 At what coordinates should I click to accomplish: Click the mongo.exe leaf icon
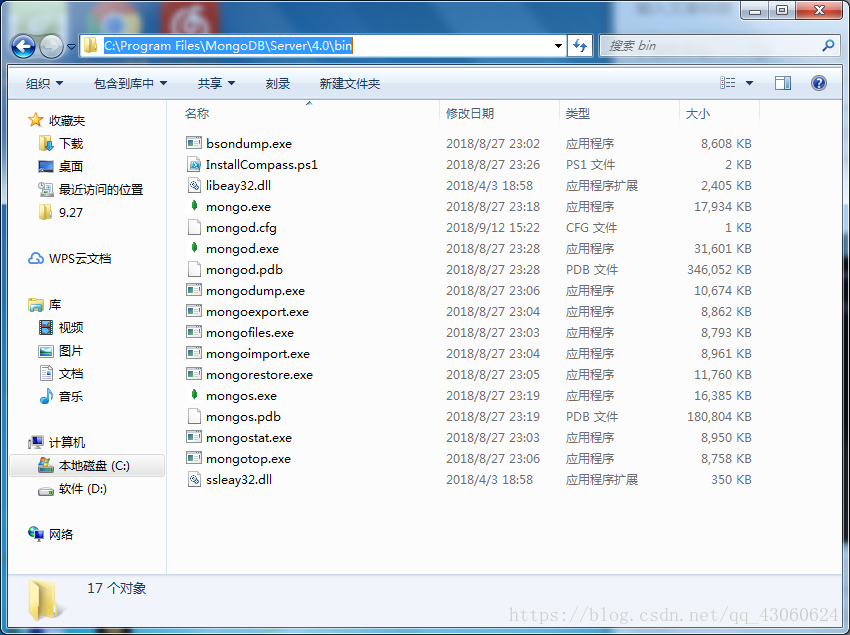click(194, 206)
